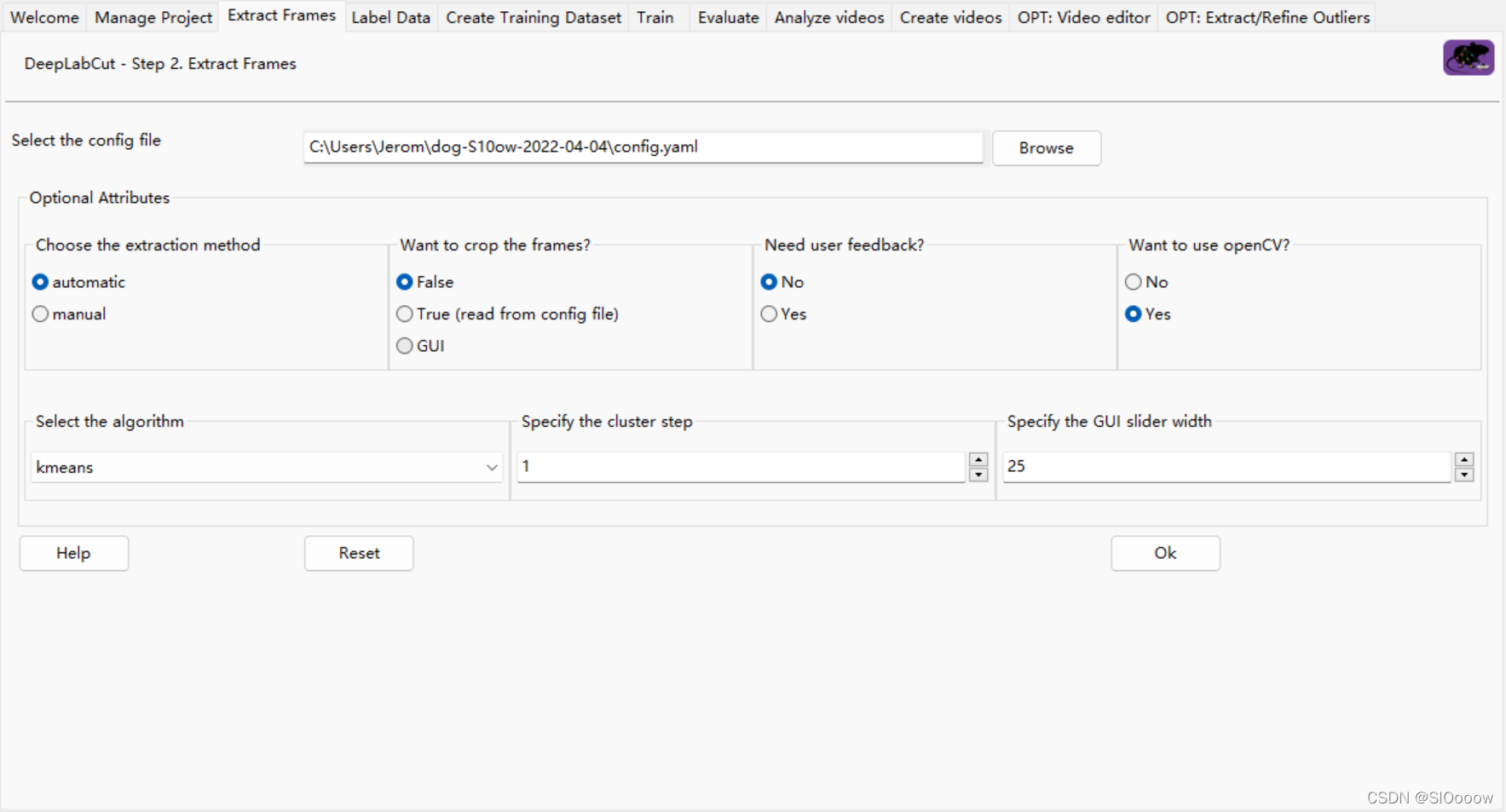Confirm with the Ok button

tap(1166, 553)
